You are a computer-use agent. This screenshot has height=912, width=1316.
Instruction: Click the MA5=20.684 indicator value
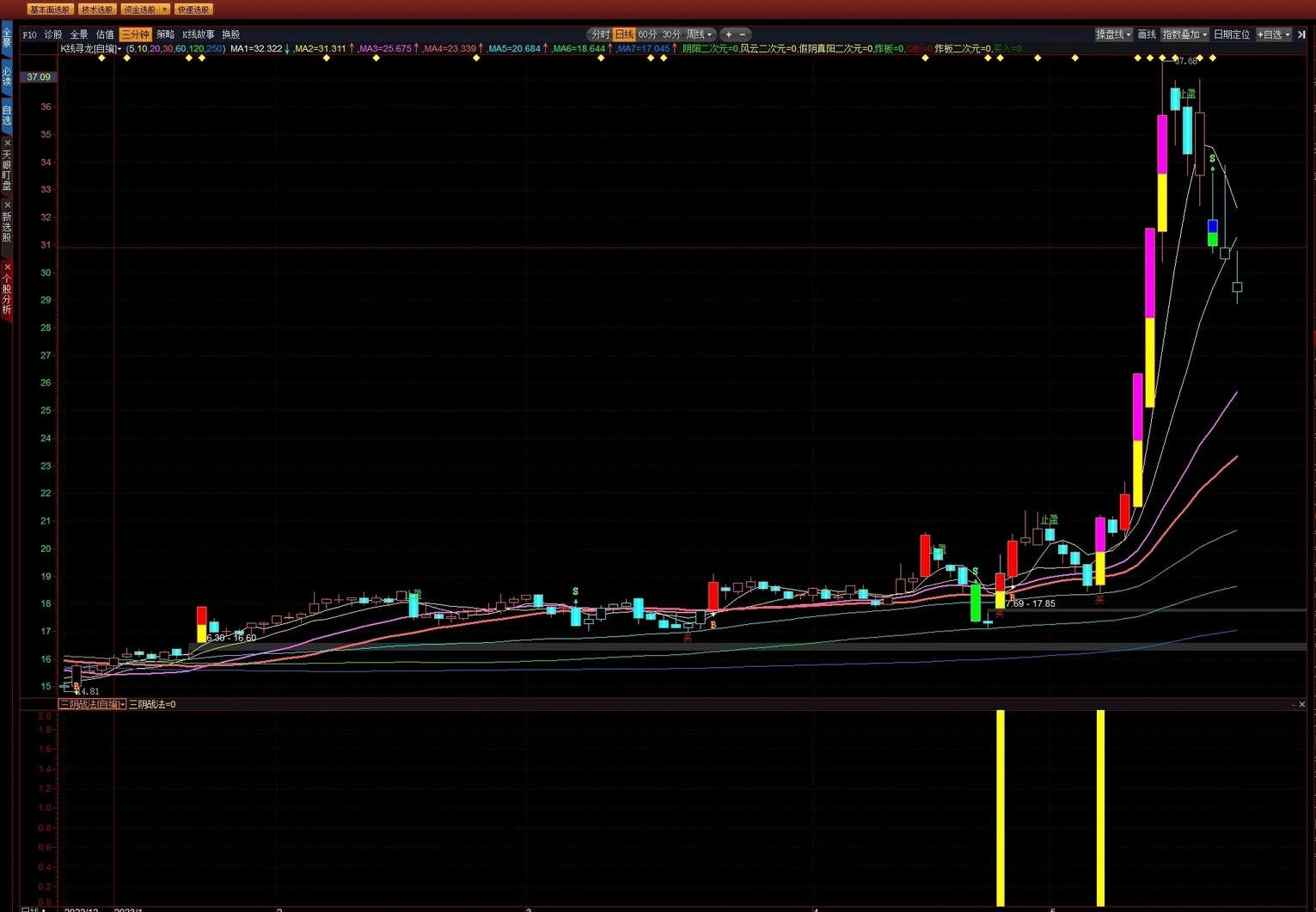tap(514, 49)
